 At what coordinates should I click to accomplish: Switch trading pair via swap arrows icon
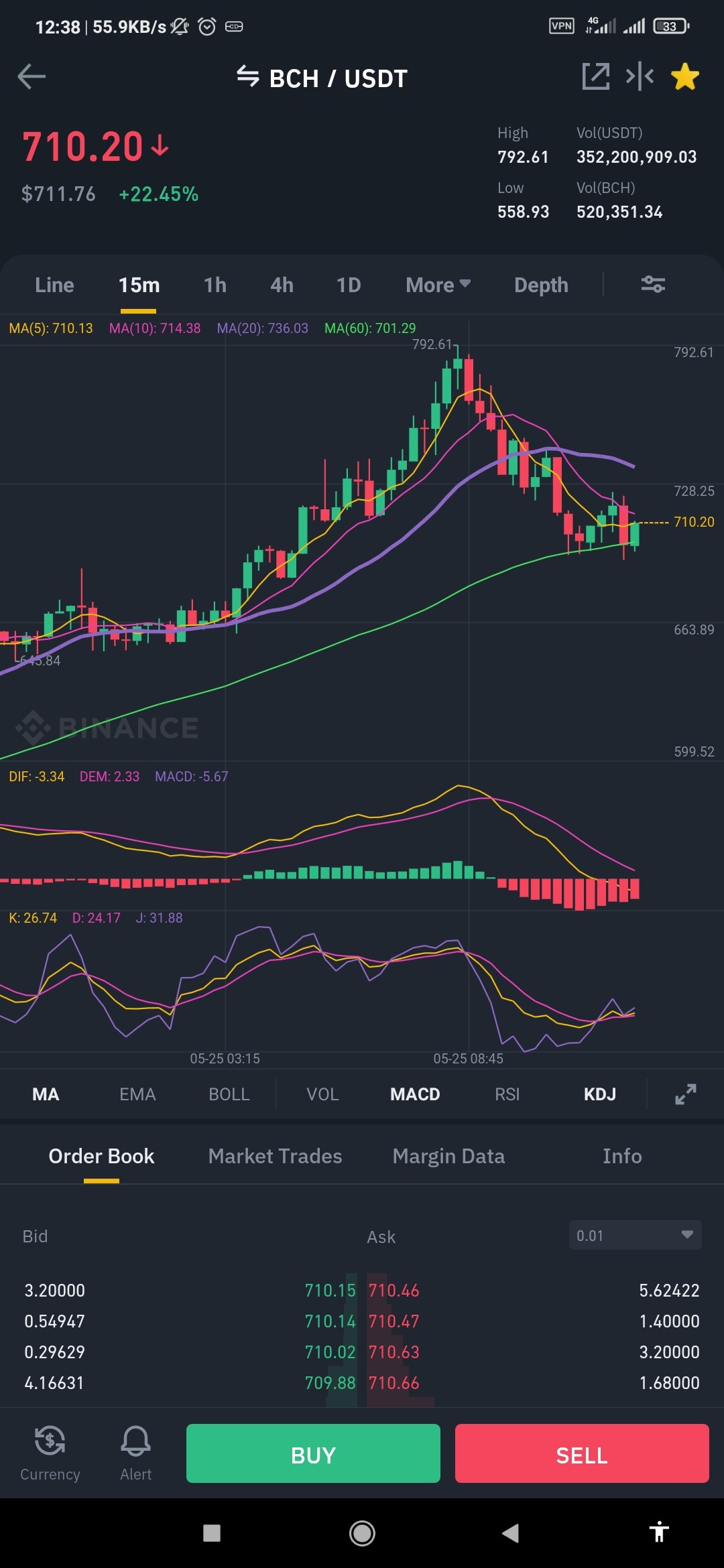coord(248,77)
